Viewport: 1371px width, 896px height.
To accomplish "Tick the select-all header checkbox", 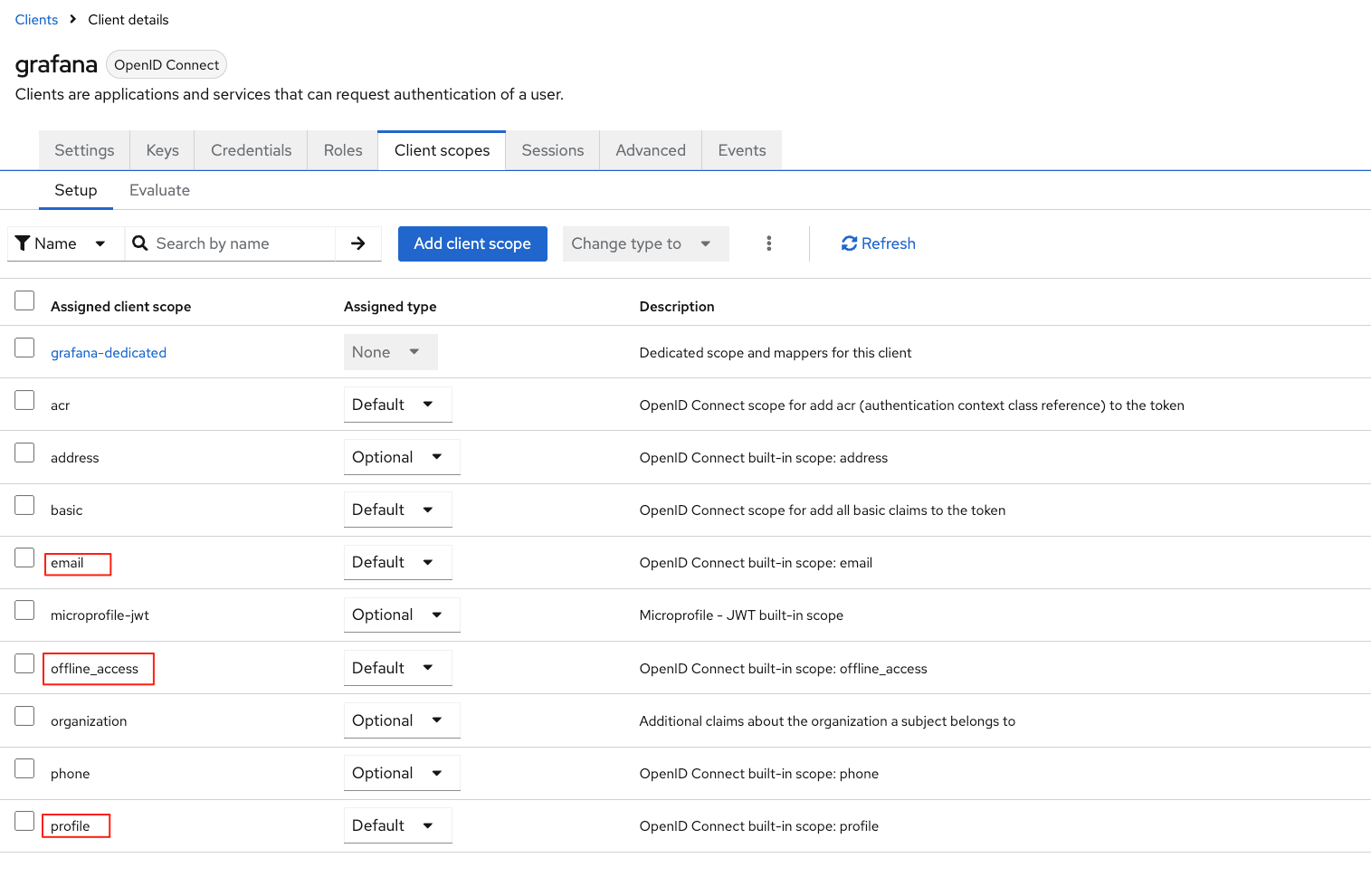I will 24,300.
